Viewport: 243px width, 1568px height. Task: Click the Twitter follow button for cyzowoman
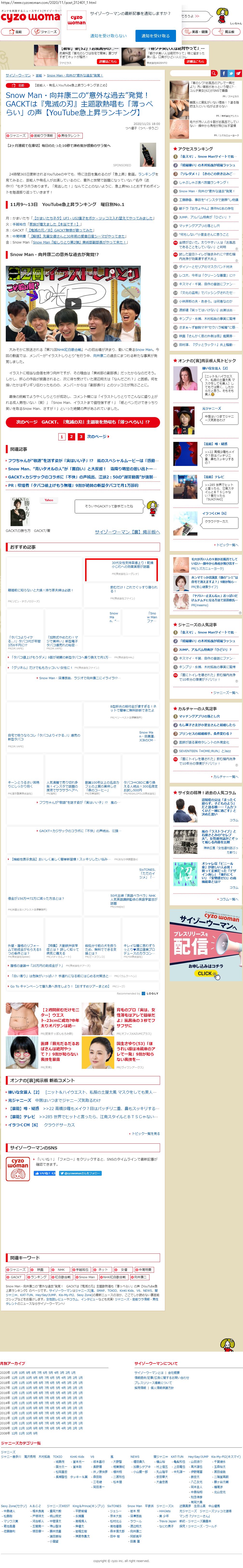coord(80,1174)
